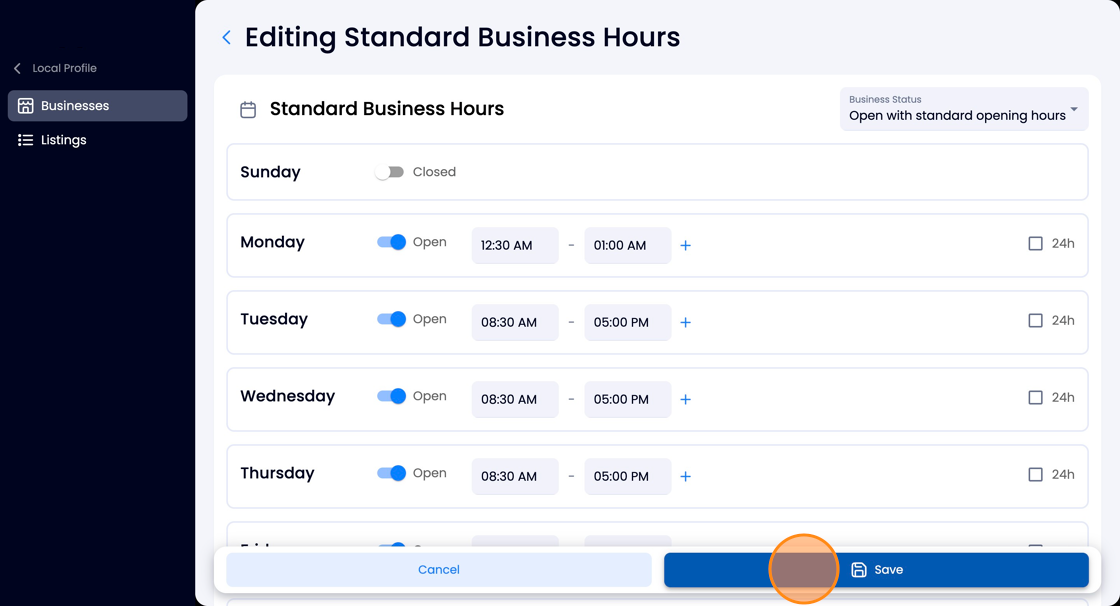Turn off the Monday Open switch
This screenshot has width=1120, height=606.
pyautogui.click(x=391, y=242)
